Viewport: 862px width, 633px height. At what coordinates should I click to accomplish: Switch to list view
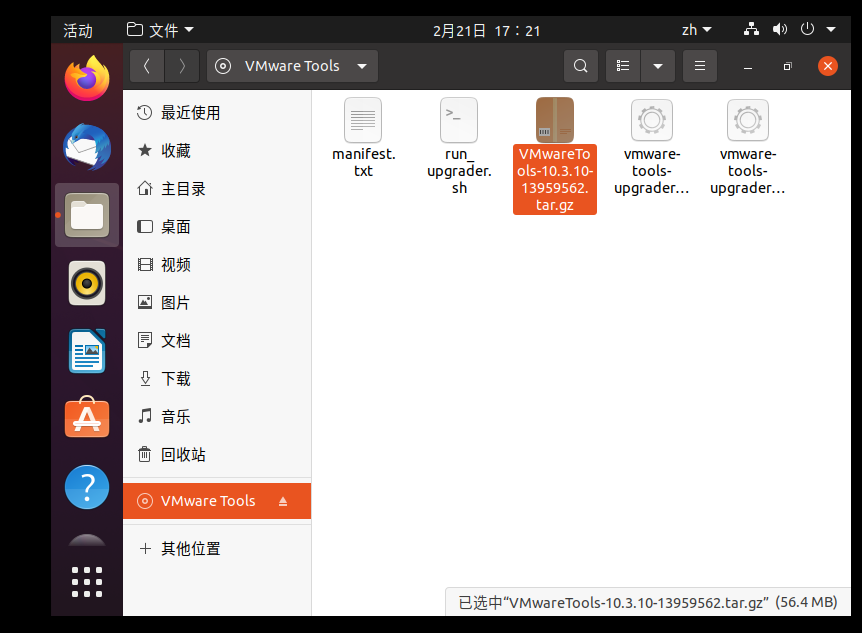(623, 67)
